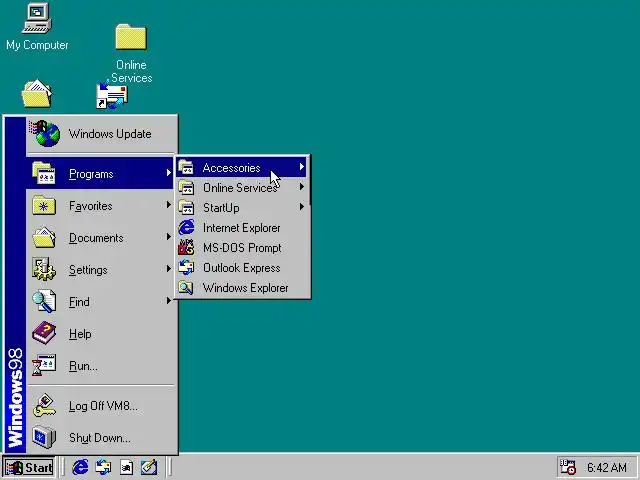Click the Settings gears icon
The height and width of the screenshot is (480, 640).
pyautogui.click(x=44, y=269)
